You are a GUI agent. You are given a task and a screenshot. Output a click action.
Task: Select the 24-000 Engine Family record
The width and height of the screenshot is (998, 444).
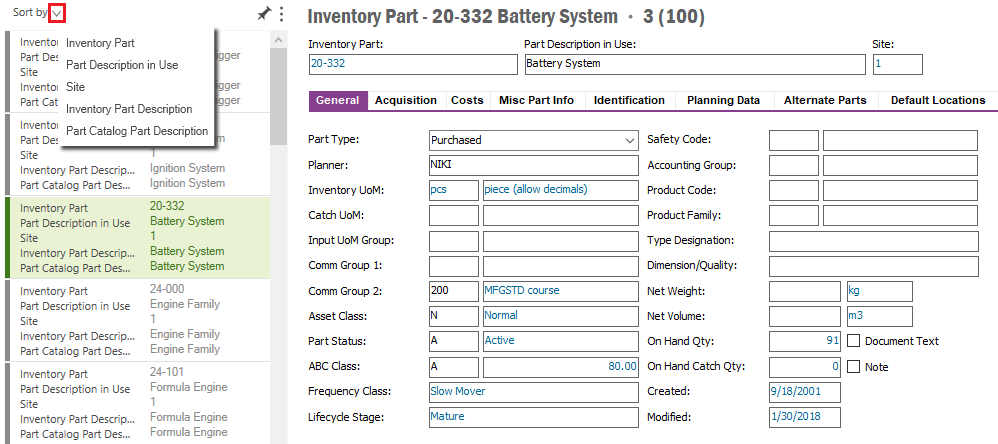pyautogui.click(x=140, y=320)
